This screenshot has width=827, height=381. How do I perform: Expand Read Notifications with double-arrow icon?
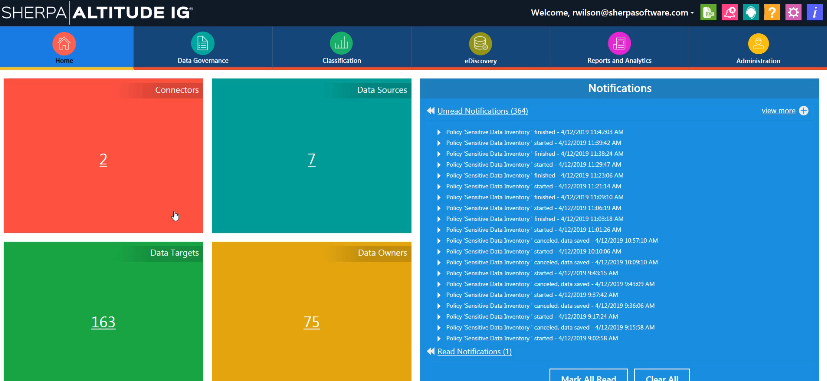(x=430, y=351)
